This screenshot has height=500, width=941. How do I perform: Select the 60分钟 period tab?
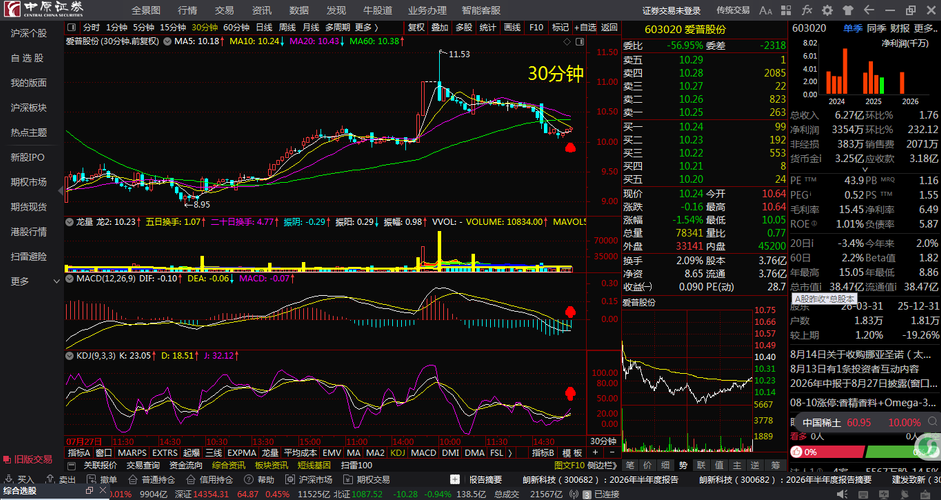pyautogui.click(x=236, y=27)
